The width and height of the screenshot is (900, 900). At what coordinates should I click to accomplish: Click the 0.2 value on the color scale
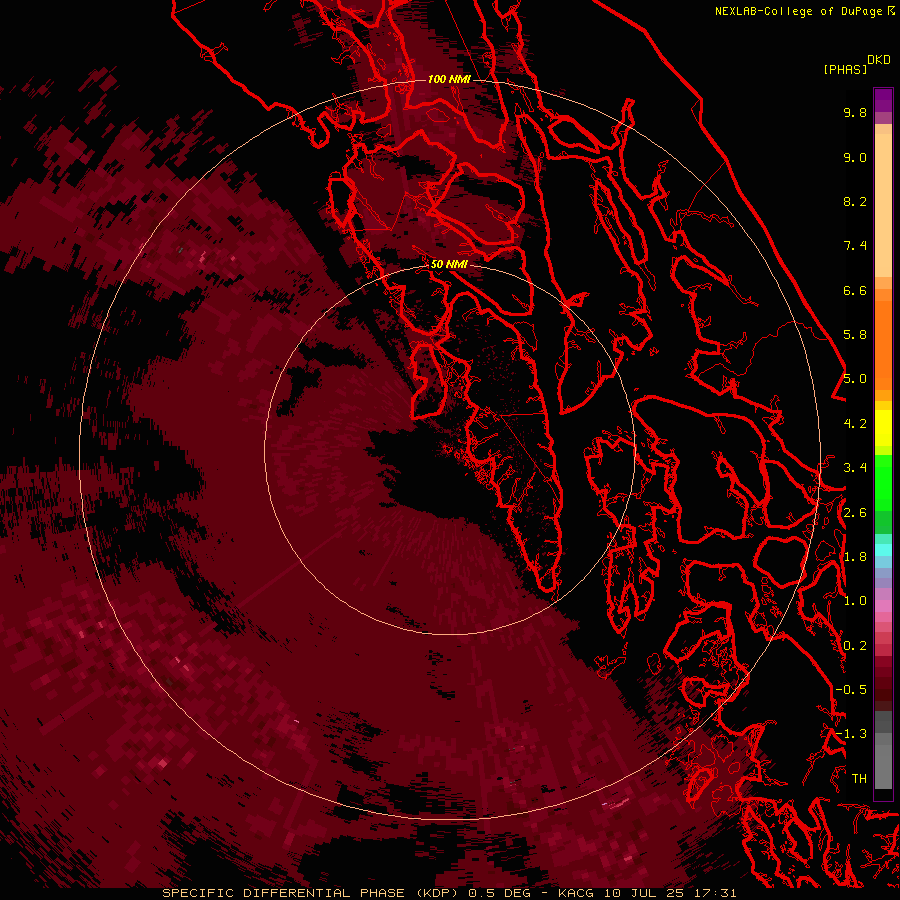[x=855, y=646]
